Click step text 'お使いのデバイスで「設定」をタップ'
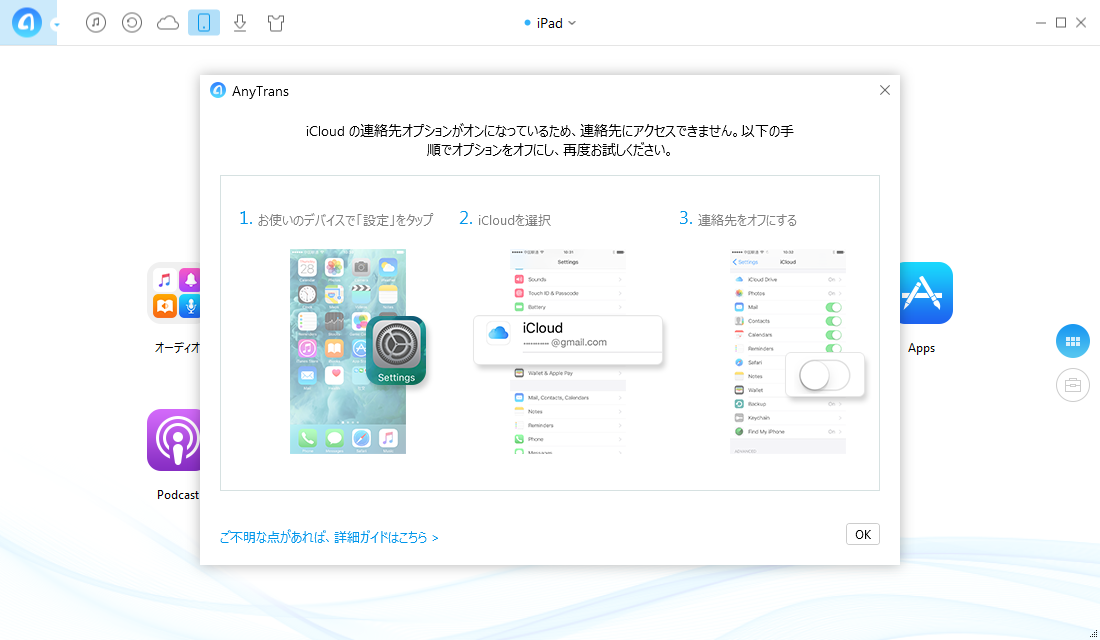The height and width of the screenshot is (640, 1100). [345, 220]
